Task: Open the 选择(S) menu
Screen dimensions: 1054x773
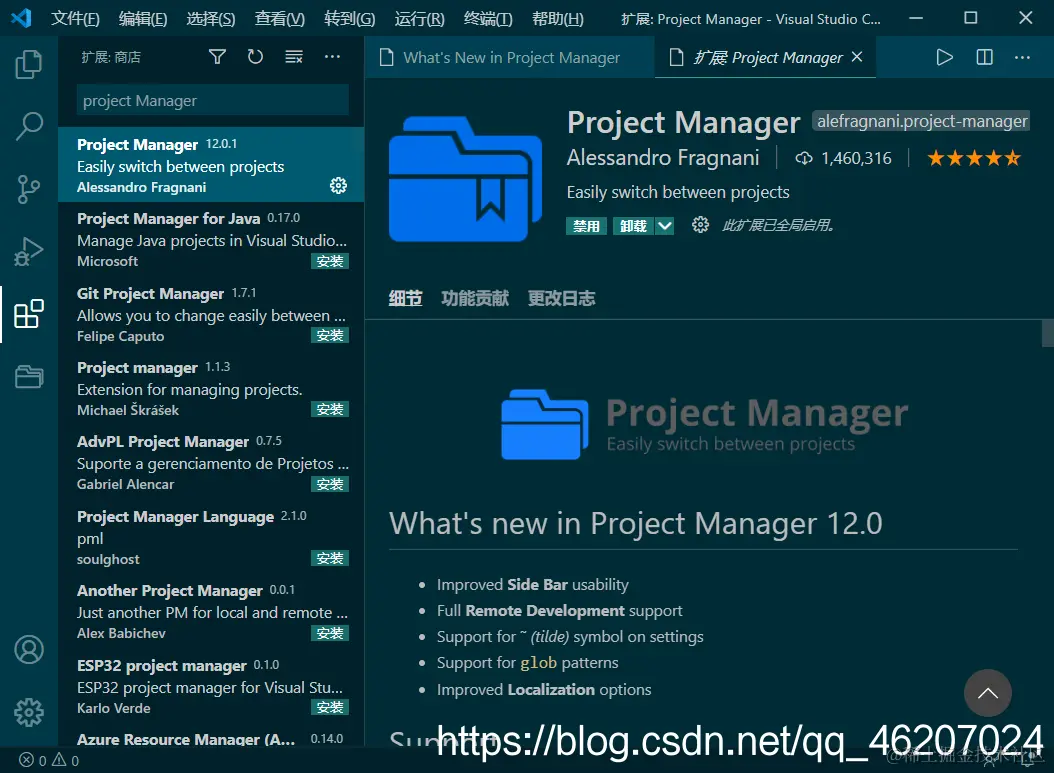Action: point(211,18)
